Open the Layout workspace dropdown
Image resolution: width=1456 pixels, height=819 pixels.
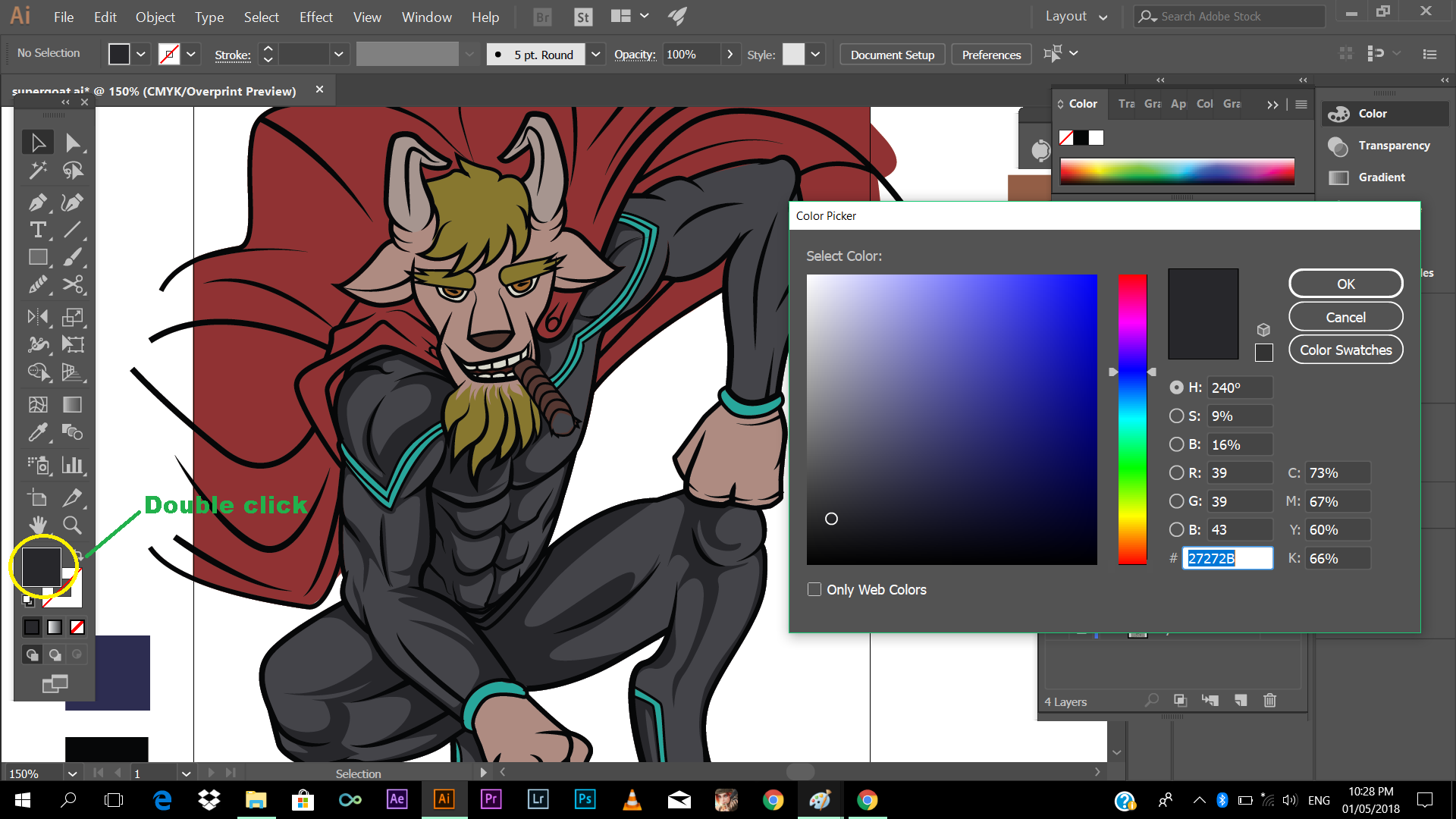1076,17
